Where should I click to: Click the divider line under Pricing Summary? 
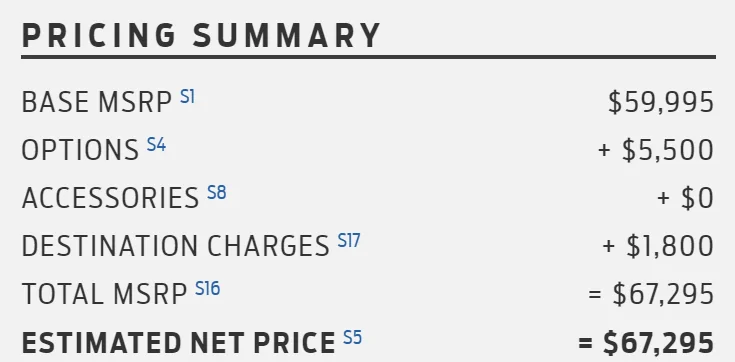click(368, 57)
